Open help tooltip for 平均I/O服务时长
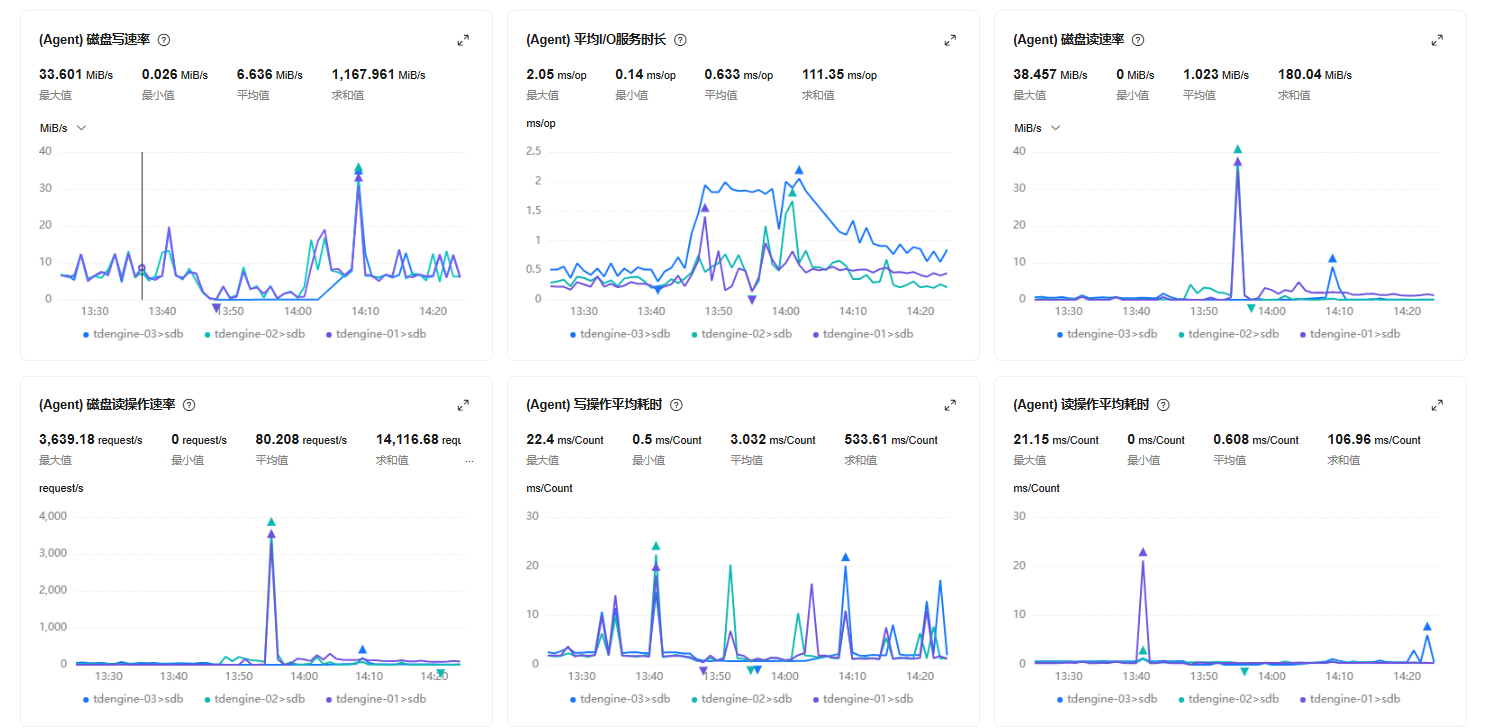This screenshot has width=1496, height=728. [680, 40]
